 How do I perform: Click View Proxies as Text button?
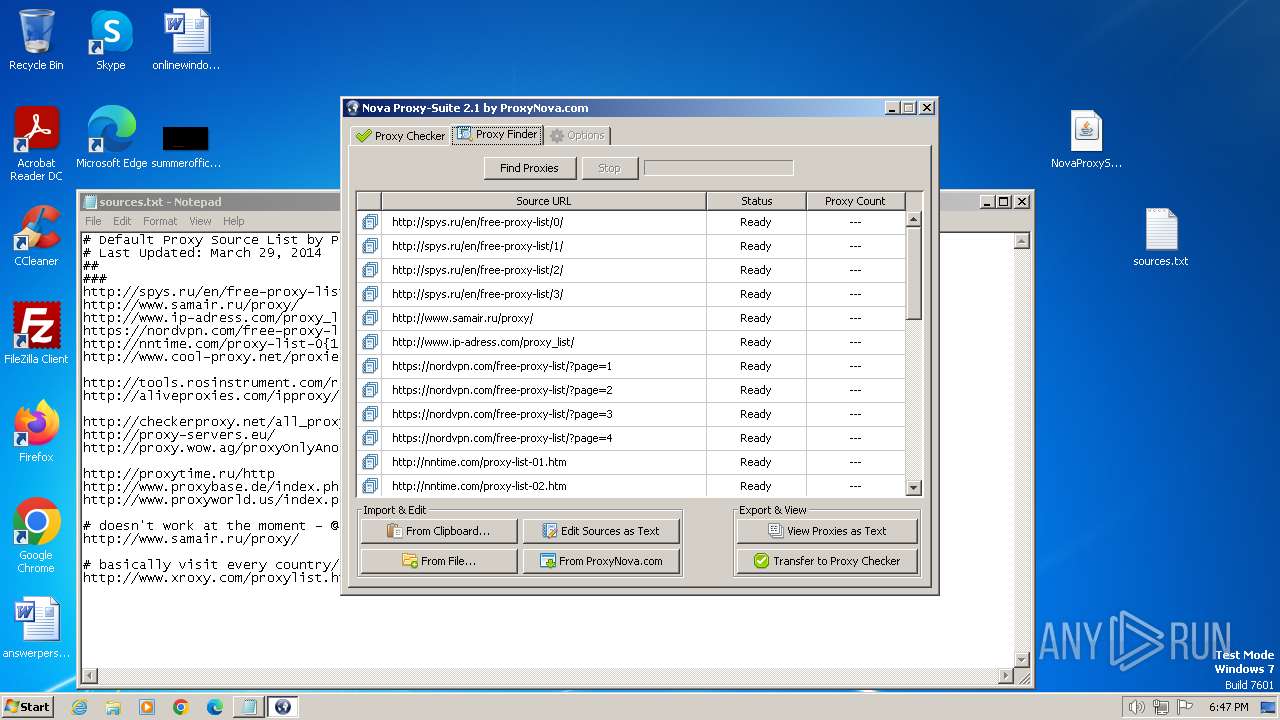(827, 531)
